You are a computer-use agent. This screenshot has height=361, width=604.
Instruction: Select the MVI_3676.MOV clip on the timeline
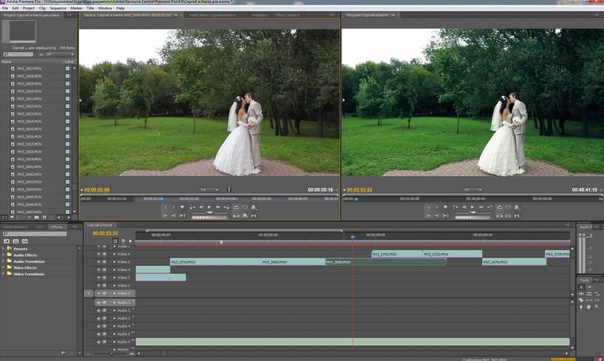point(514,262)
